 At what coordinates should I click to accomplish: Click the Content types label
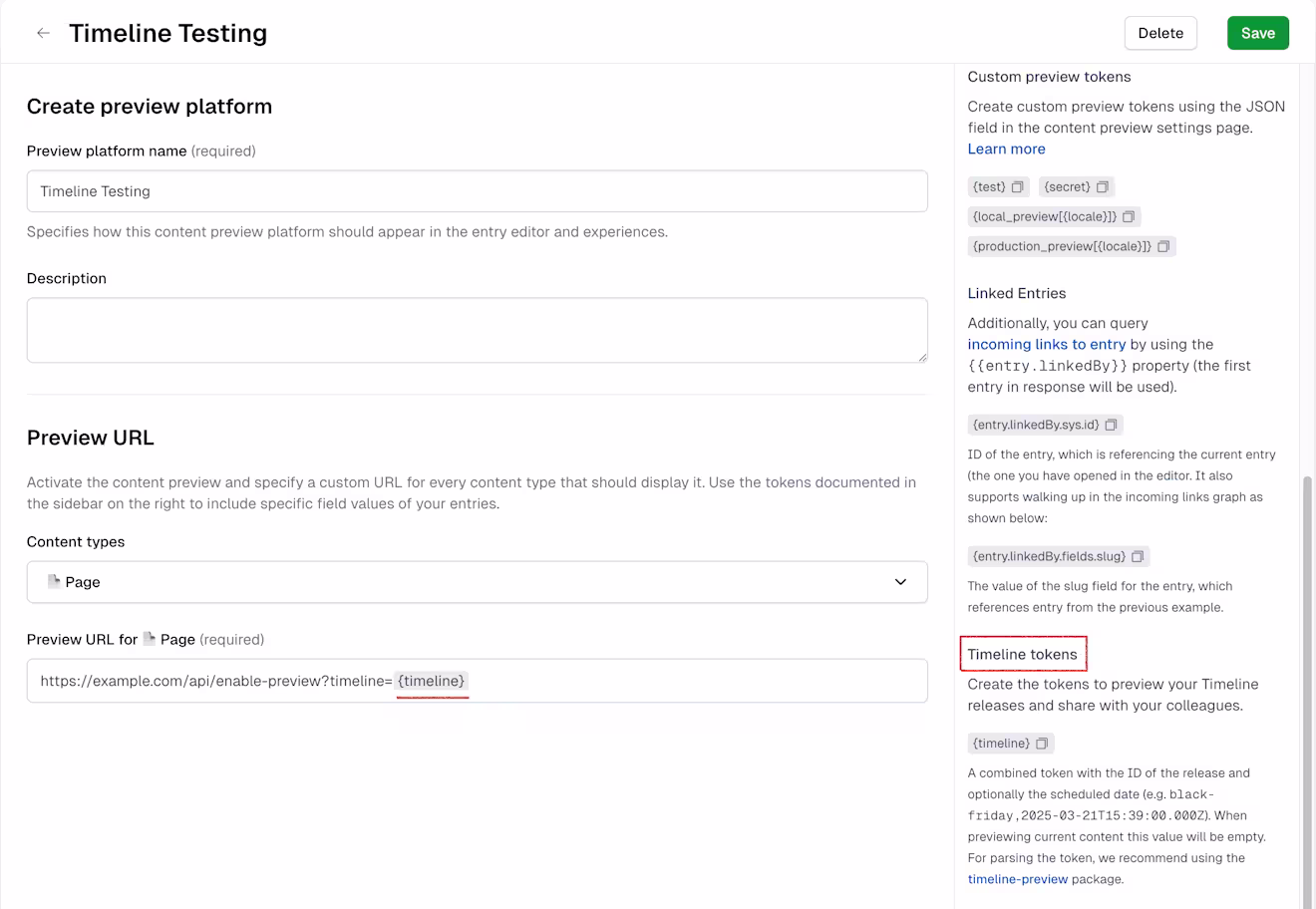coord(76,542)
